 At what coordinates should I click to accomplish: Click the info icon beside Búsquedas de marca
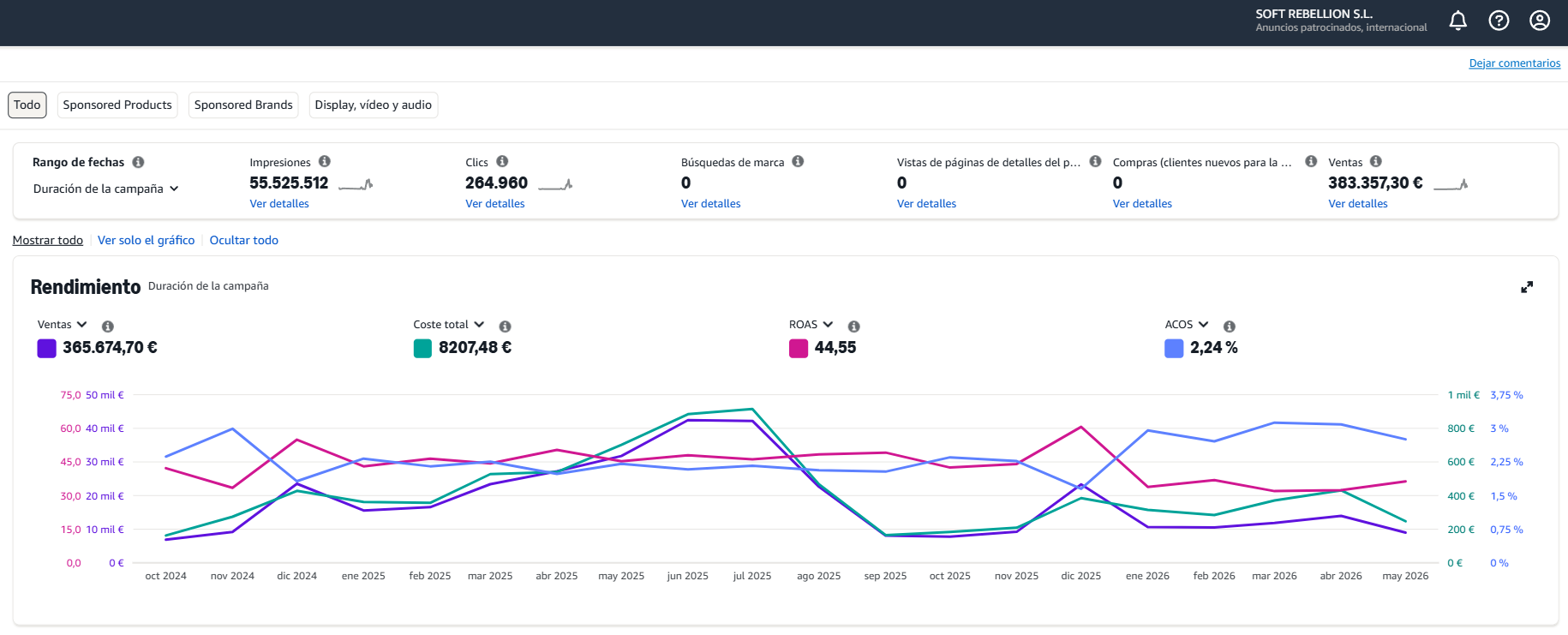point(798,161)
